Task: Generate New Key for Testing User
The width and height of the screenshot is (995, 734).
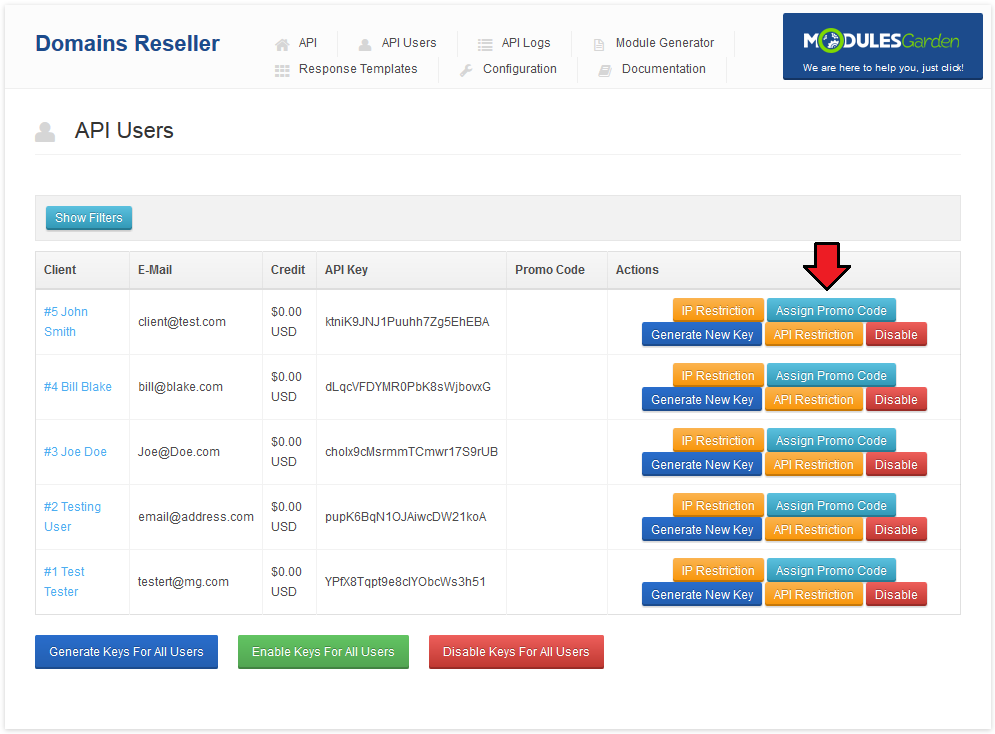Action: pyautogui.click(x=702, y=530)
